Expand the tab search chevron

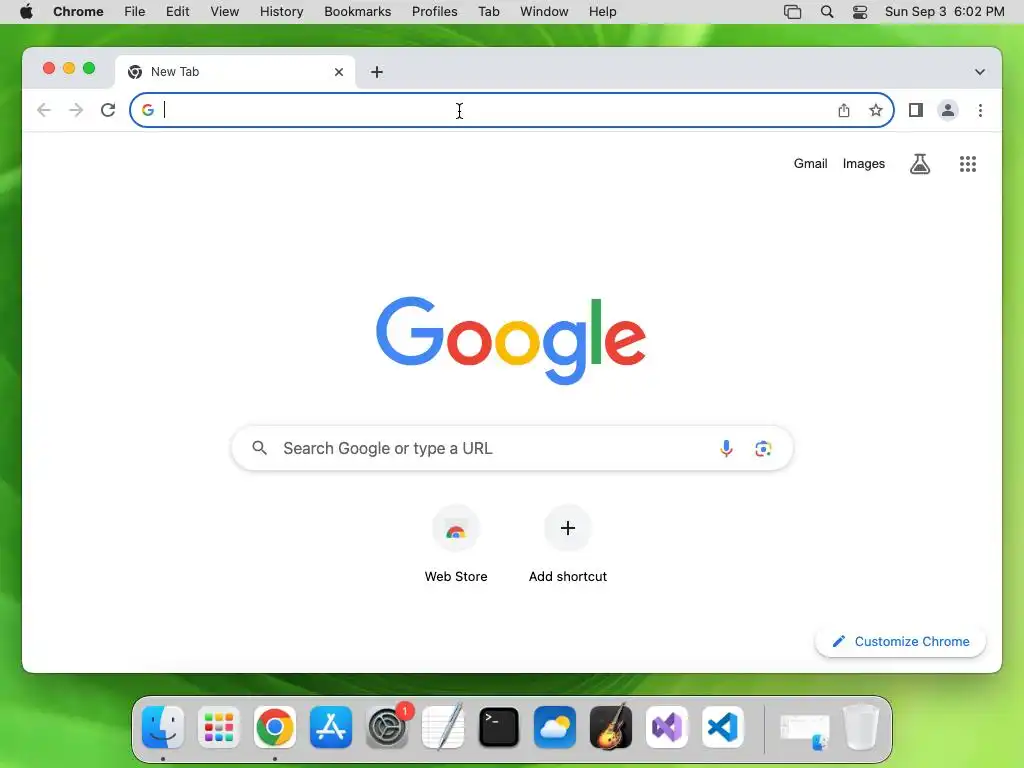tap(980, 72)
